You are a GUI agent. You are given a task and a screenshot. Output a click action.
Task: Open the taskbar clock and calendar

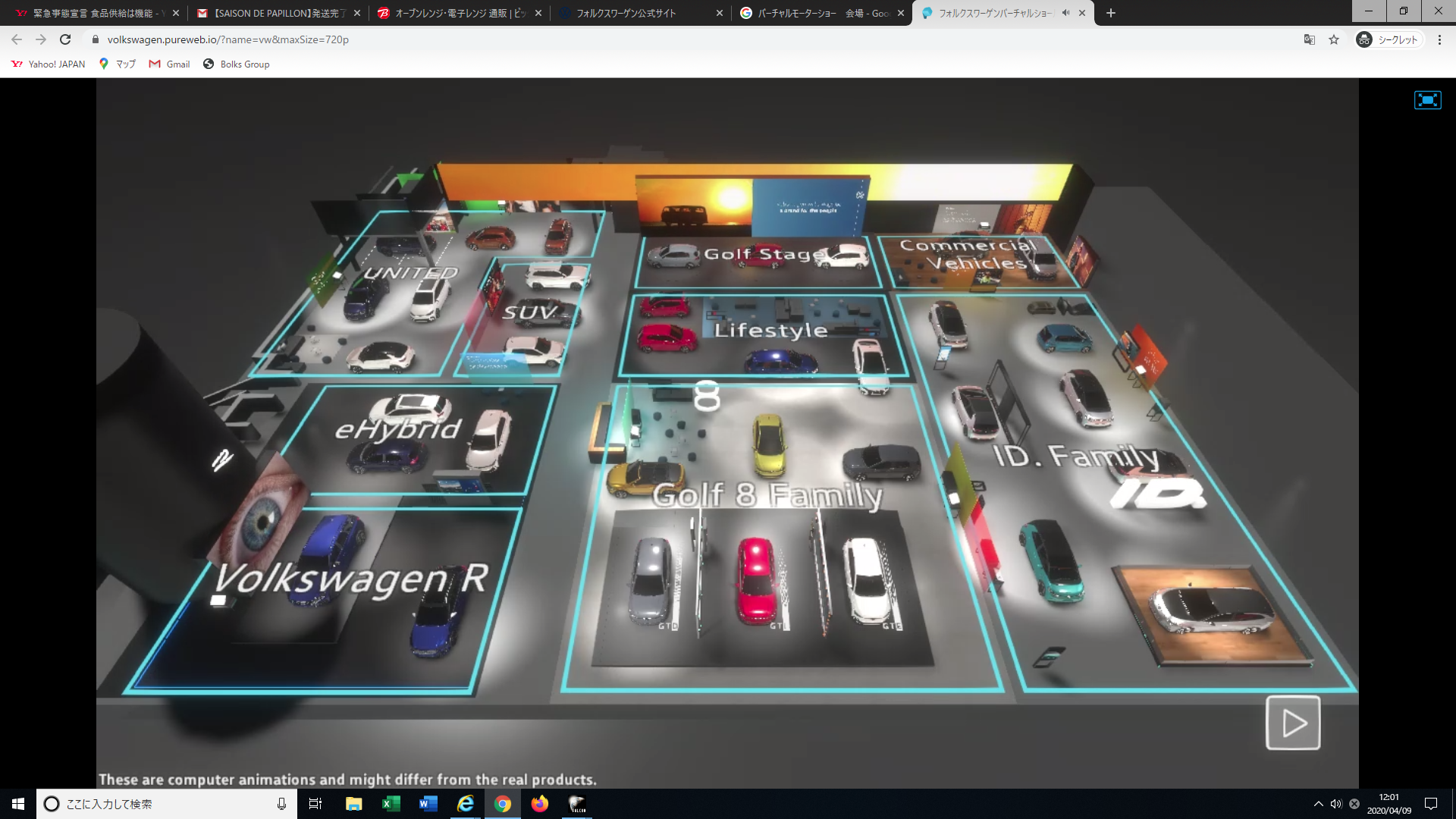1389,804
